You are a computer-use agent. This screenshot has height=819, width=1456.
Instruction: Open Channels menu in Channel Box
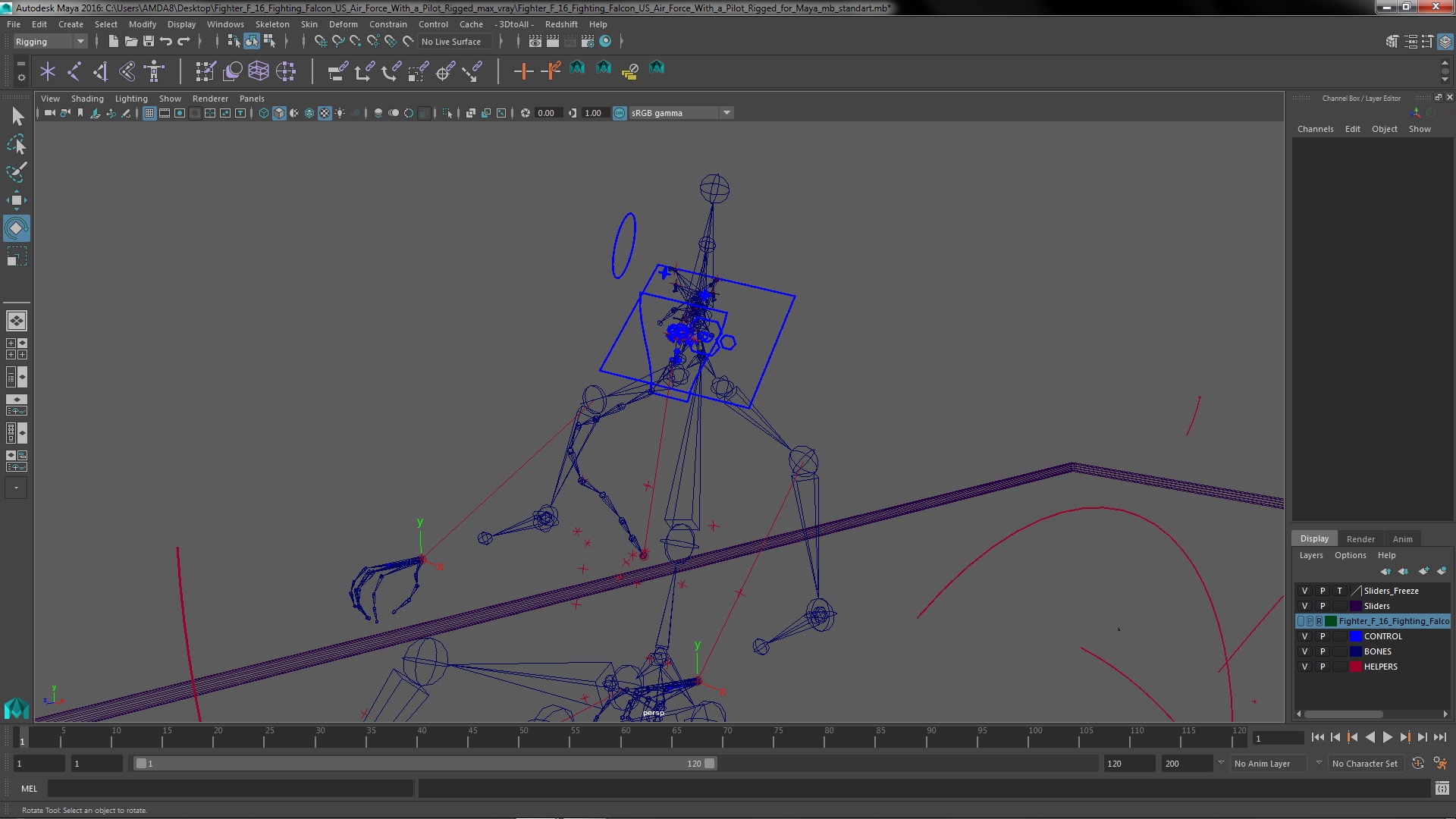click(1315, 129)
